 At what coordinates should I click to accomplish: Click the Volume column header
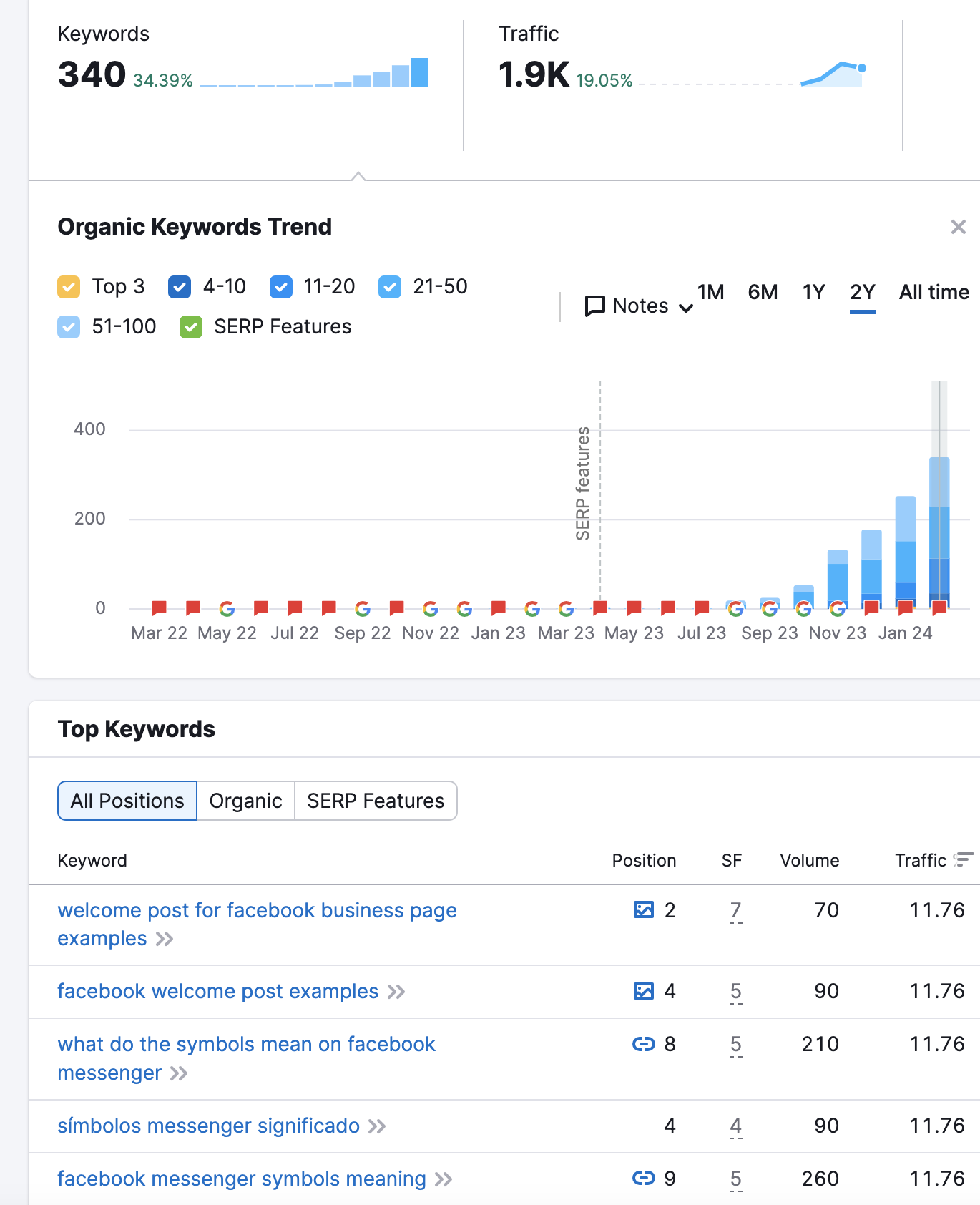point(809,860)
